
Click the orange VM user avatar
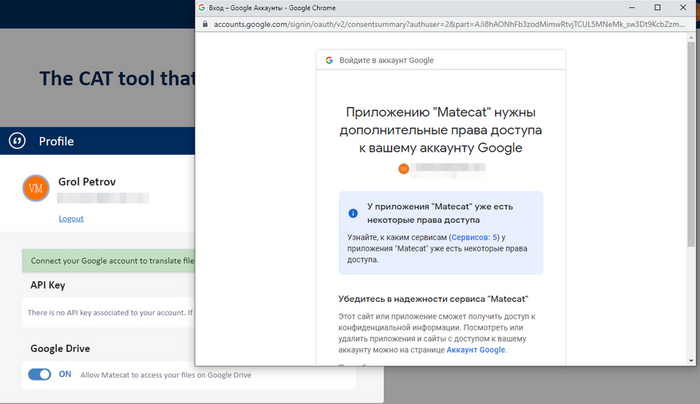(35, 187)
